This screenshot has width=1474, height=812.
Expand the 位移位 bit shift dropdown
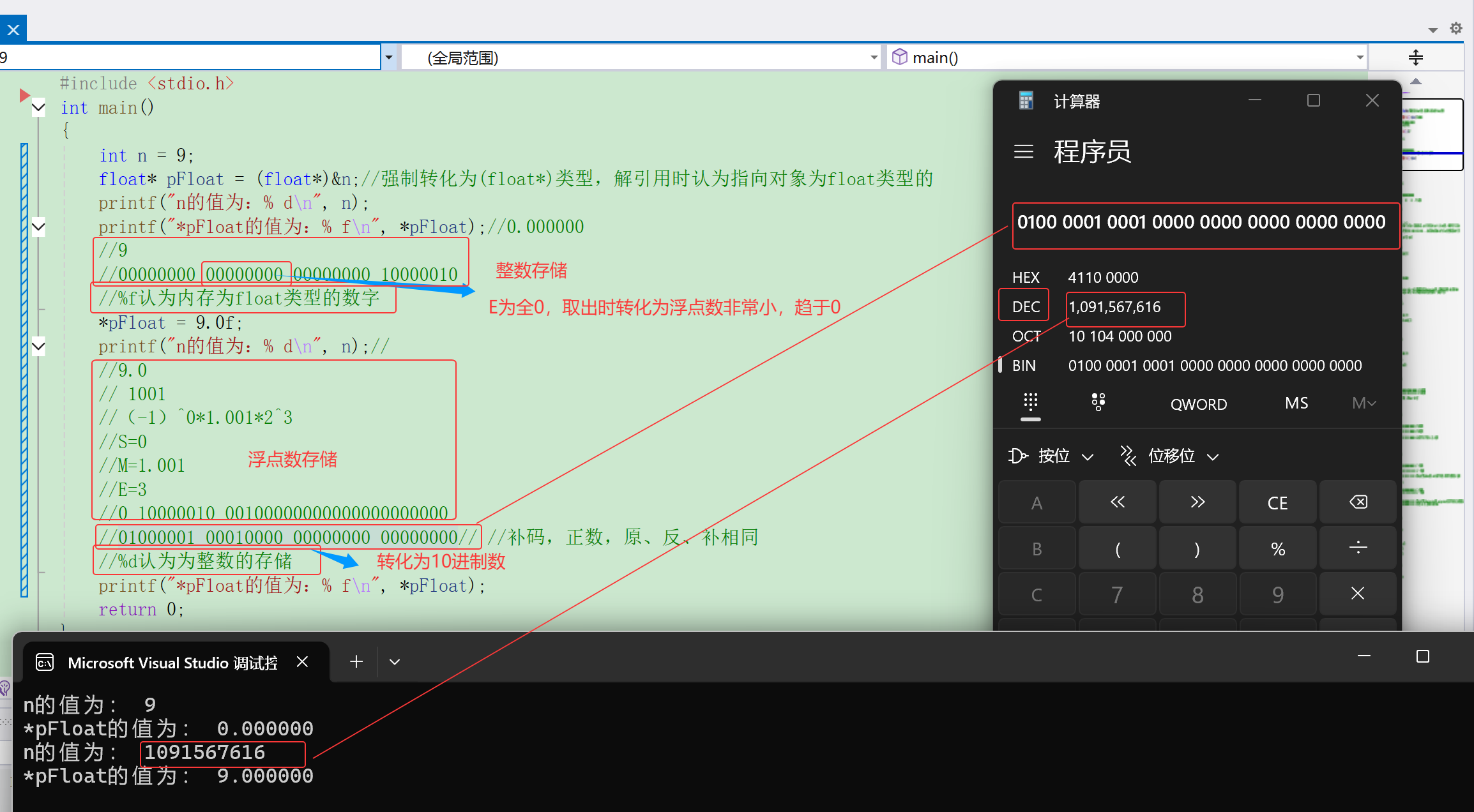1171,456
